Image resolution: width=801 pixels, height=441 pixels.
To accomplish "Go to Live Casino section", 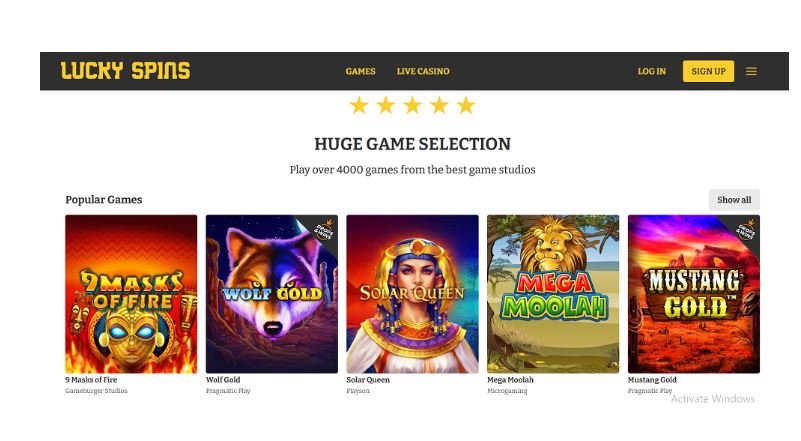I will click(x=423, y=72).
